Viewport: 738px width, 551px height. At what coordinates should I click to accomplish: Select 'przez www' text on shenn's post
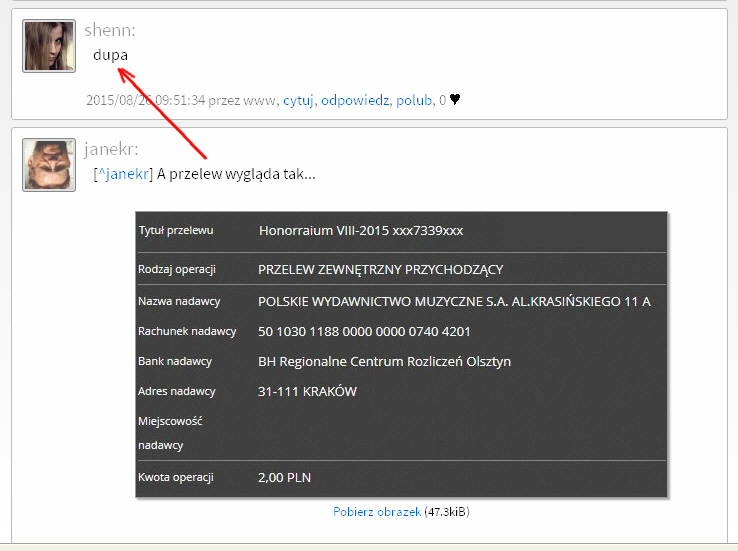[241, 100]
